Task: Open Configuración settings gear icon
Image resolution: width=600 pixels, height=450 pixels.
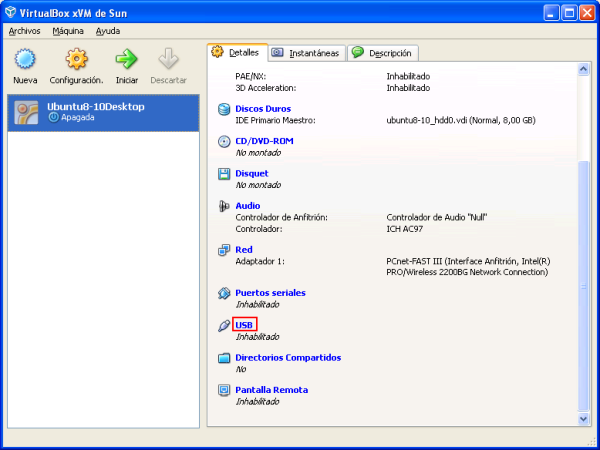Action: (76, 60)
